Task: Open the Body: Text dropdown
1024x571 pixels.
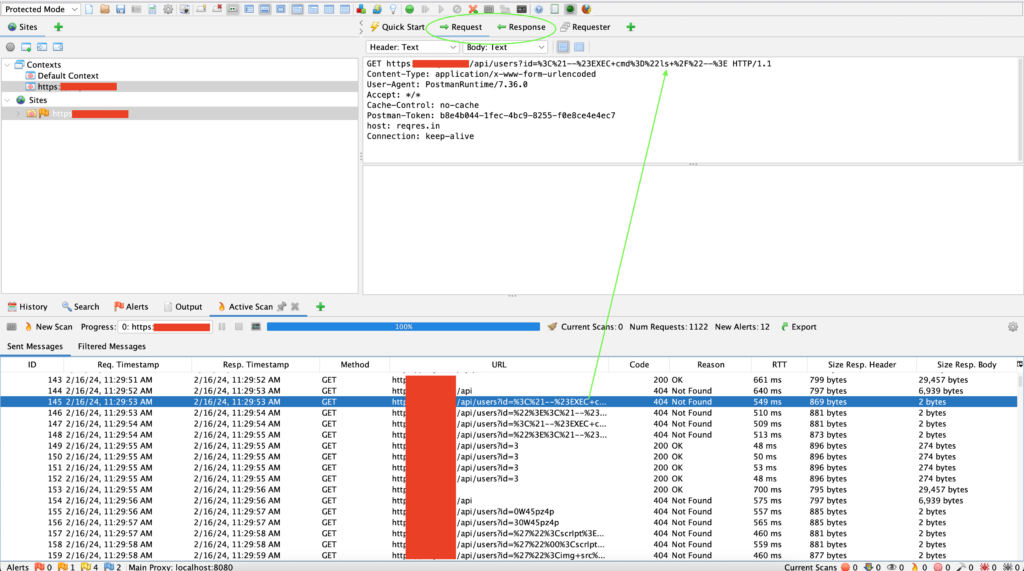Action: pyautogui.click(x=504, y=47)
